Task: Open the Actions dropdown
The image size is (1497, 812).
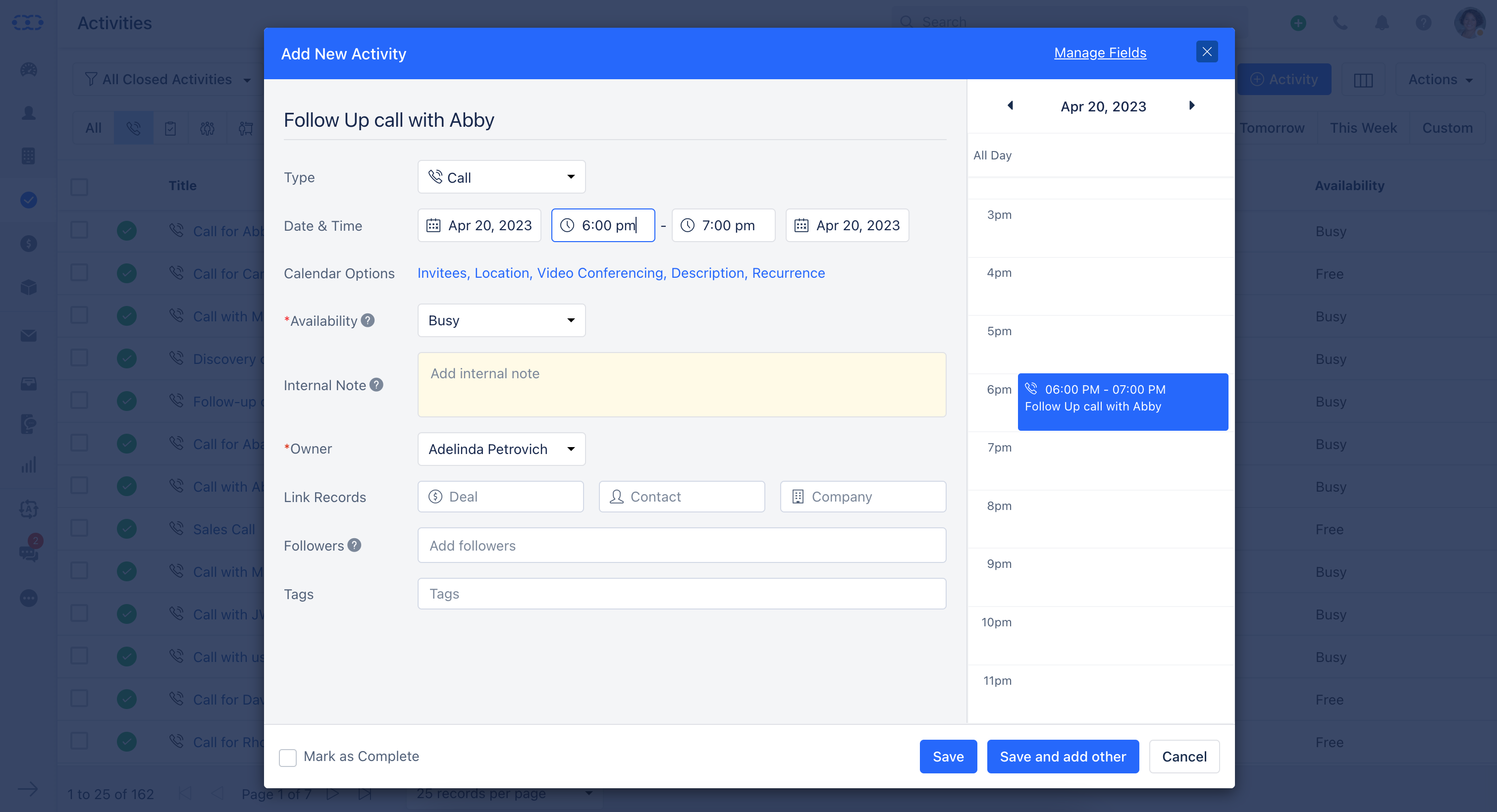Action: (1440, 80)
